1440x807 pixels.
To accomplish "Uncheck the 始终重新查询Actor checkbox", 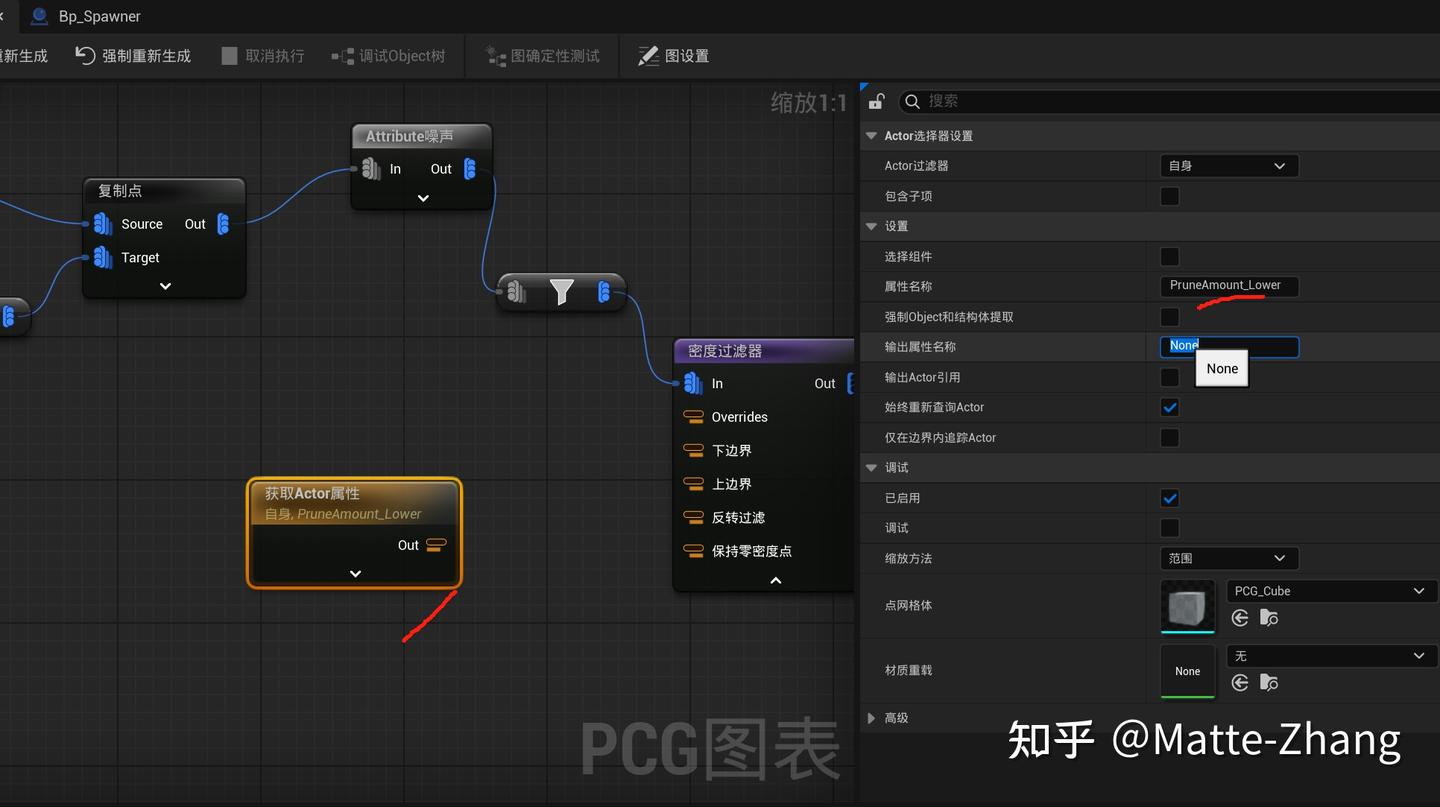I will coord(1170,407).
